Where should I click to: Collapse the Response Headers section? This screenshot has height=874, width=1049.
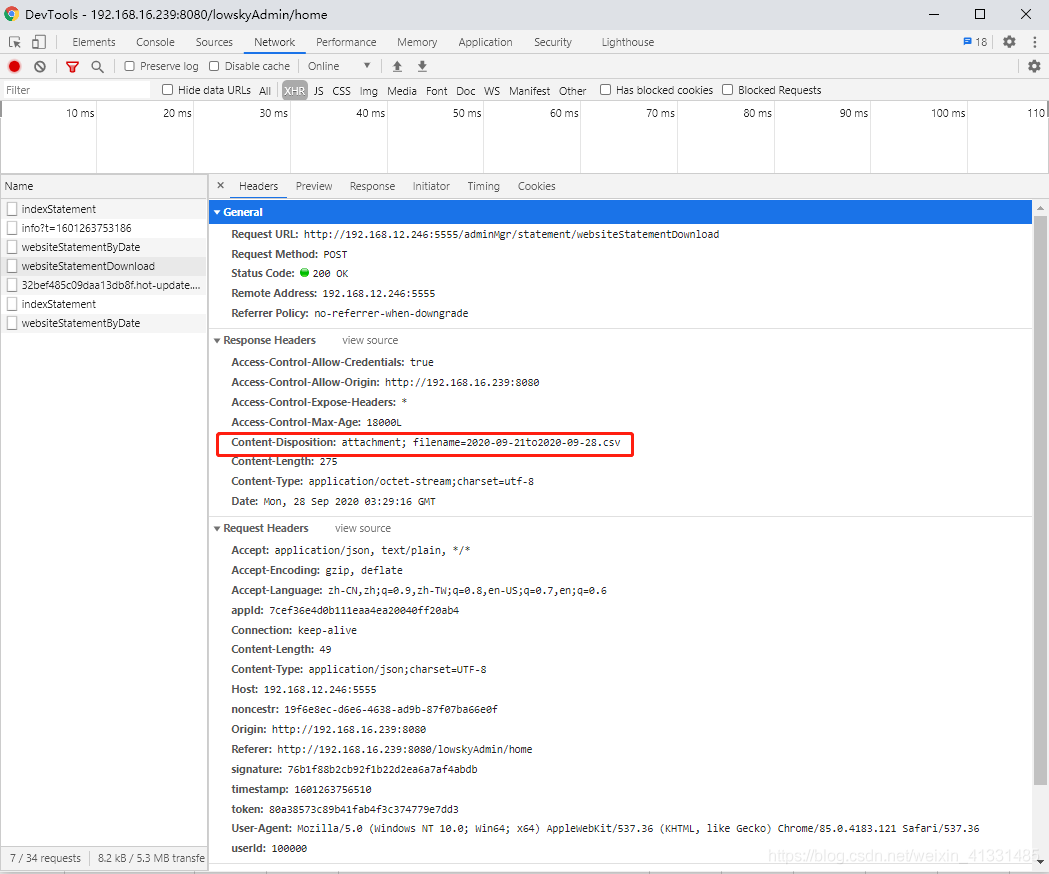click(x=217, y=341)
